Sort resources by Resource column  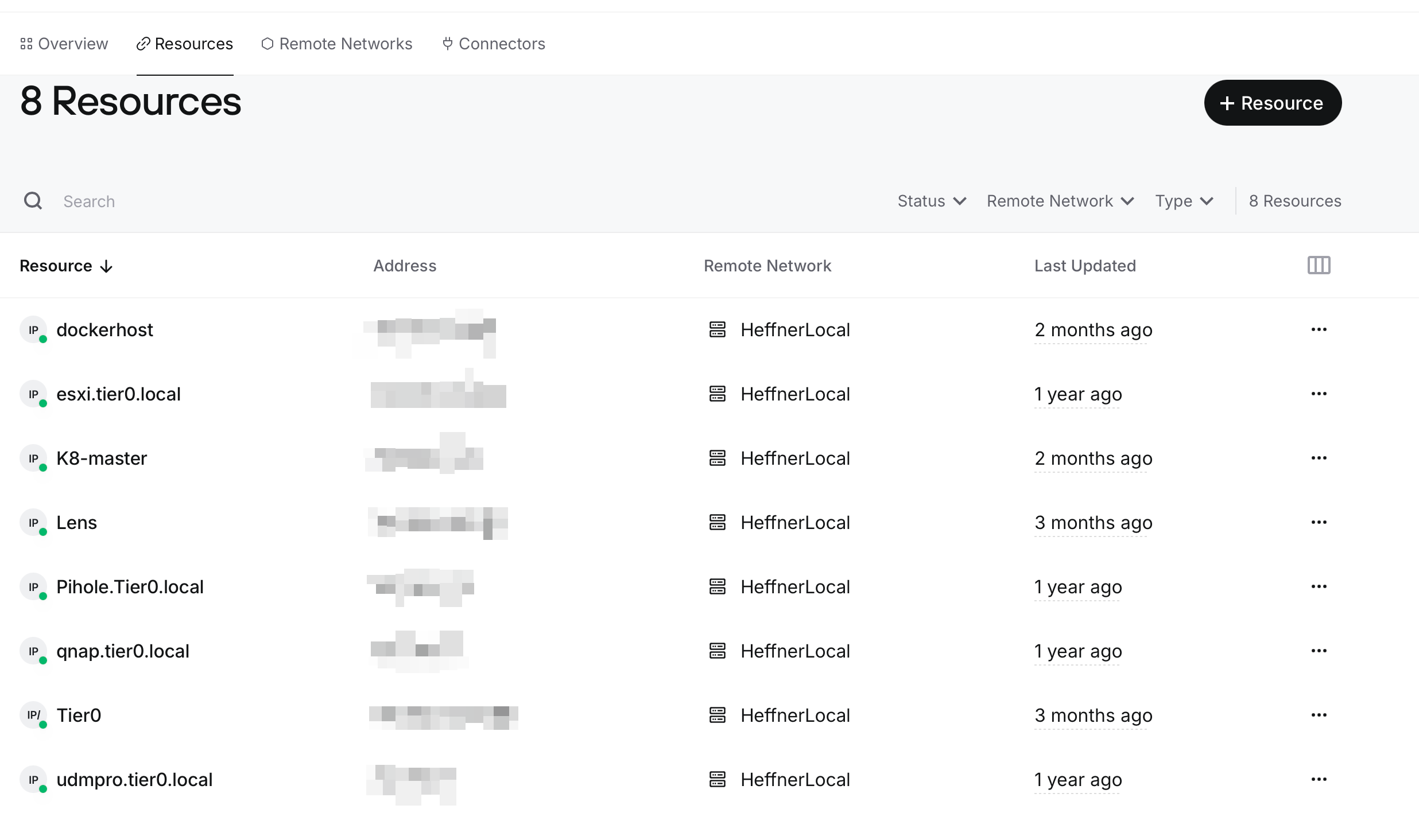[x=66, y=266]
